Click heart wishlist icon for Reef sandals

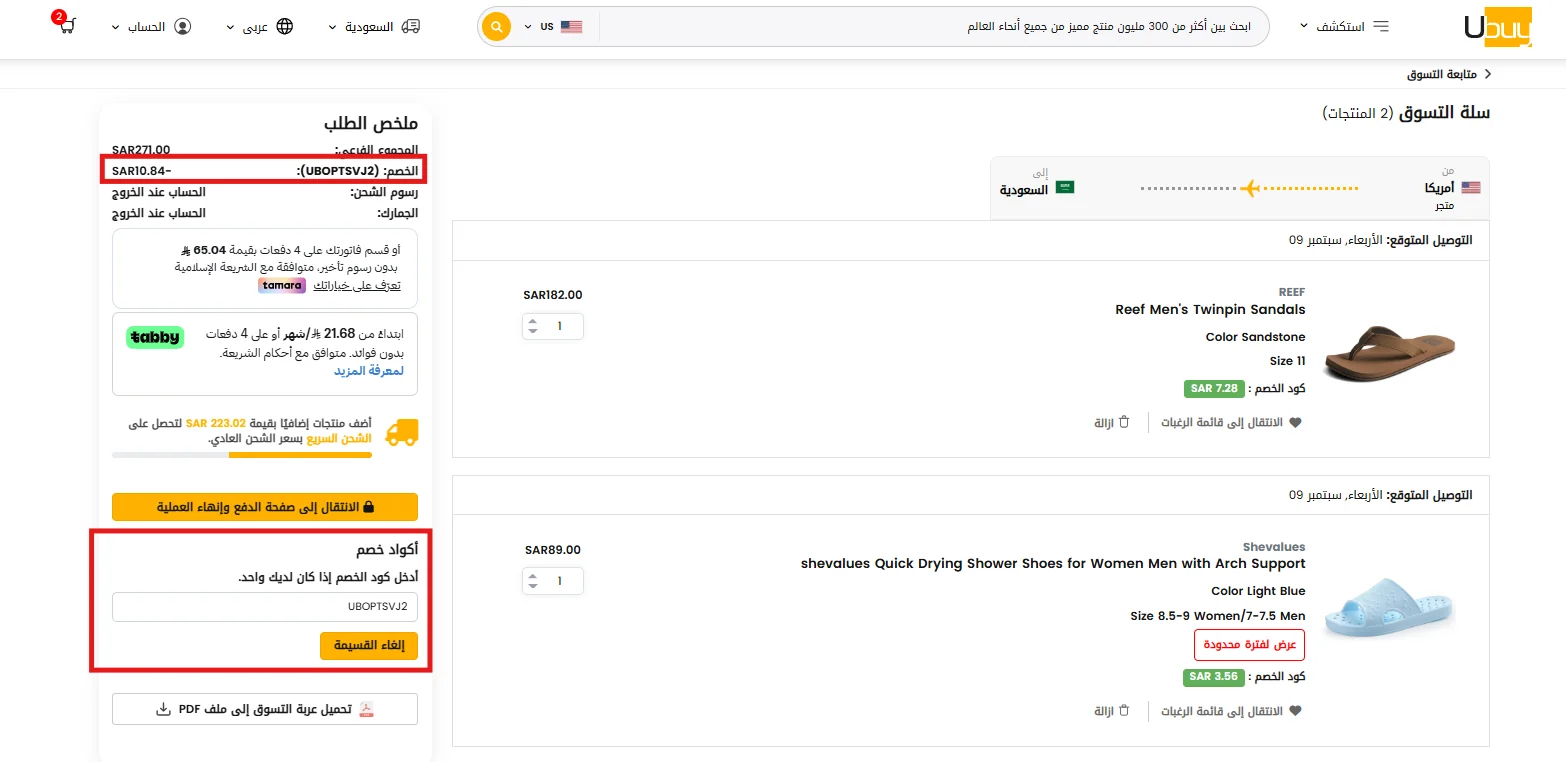point(1295,423)
